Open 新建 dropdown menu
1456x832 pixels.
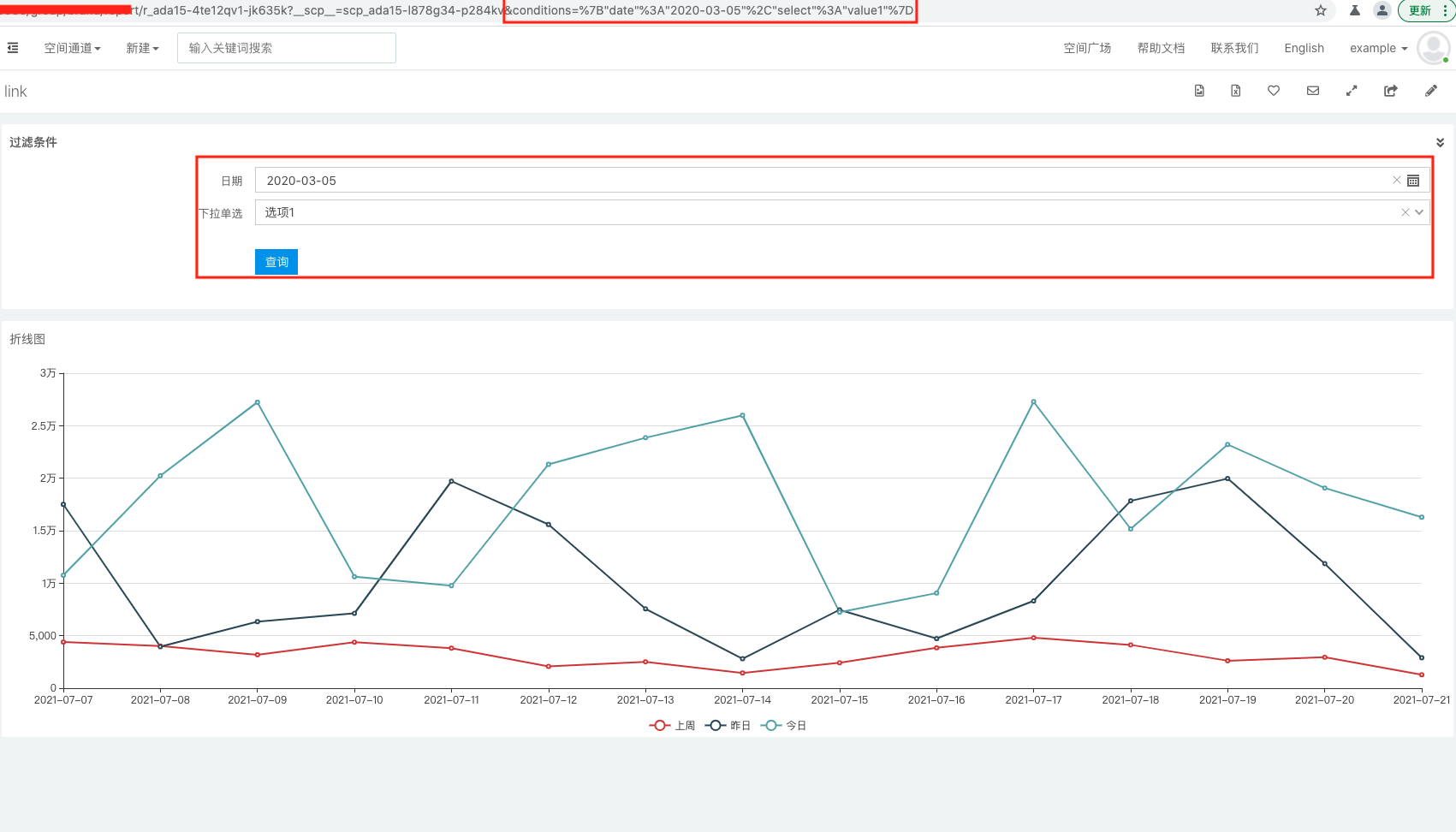142,48
